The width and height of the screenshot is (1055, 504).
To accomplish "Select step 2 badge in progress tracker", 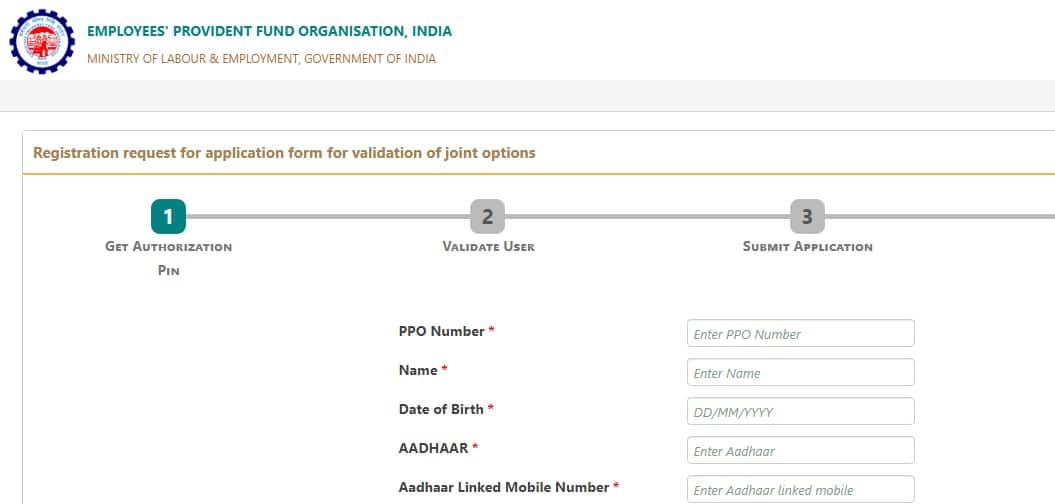I will coord(488,217).
